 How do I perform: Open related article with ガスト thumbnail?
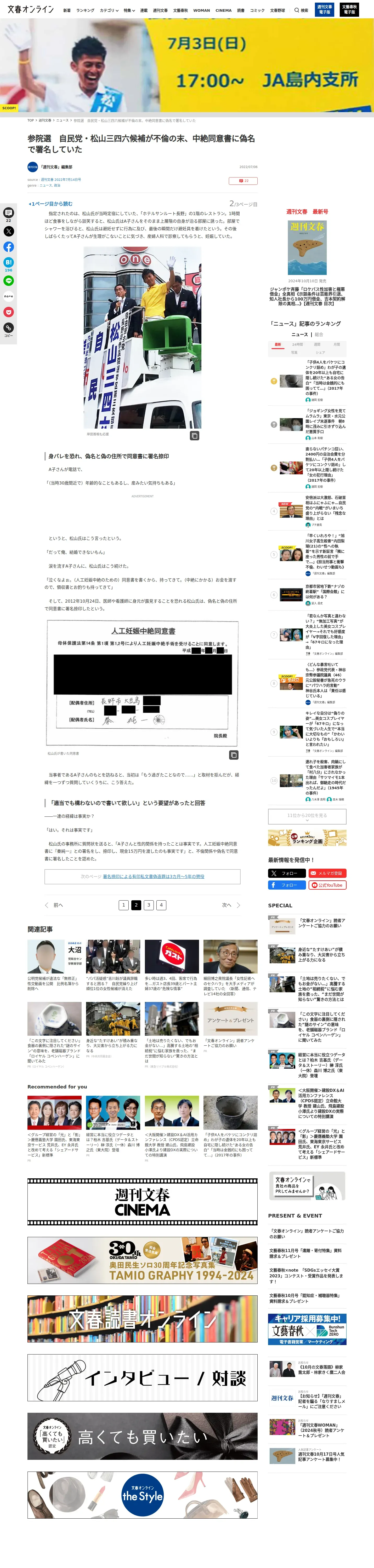point(172,957)
